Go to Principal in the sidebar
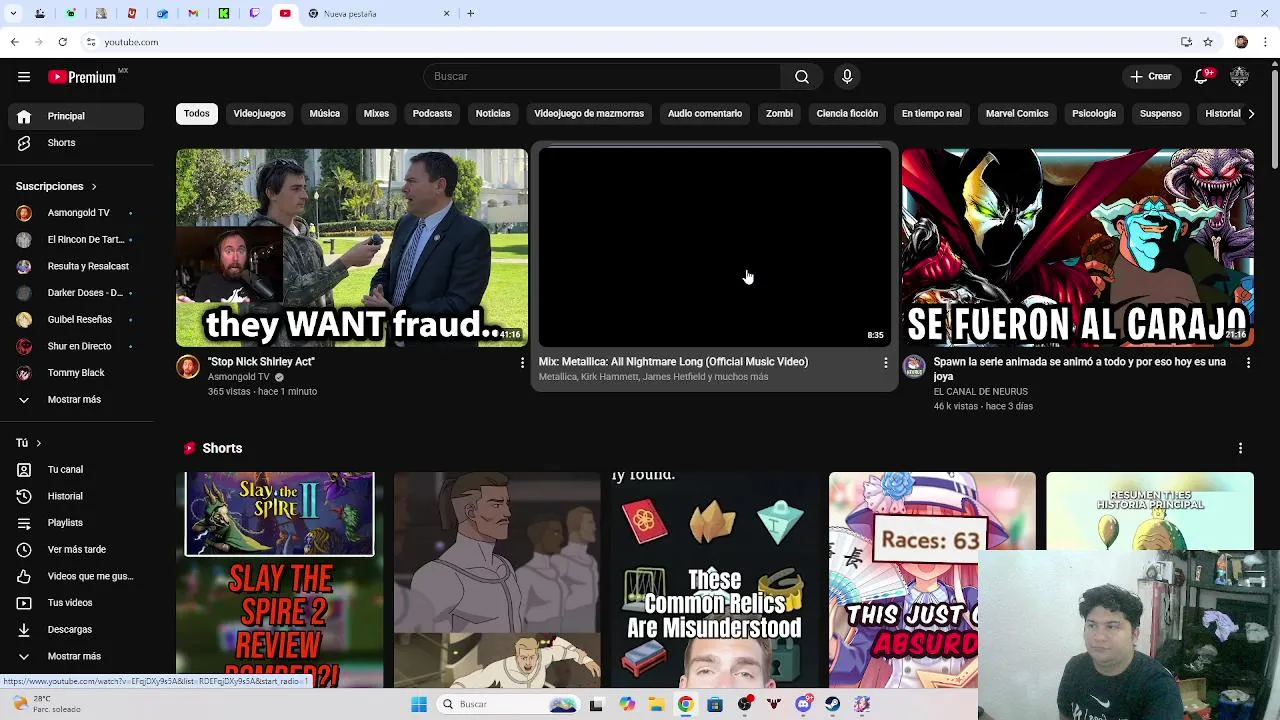The width and height of the screenshot is (1280, 720). [76, 116]
